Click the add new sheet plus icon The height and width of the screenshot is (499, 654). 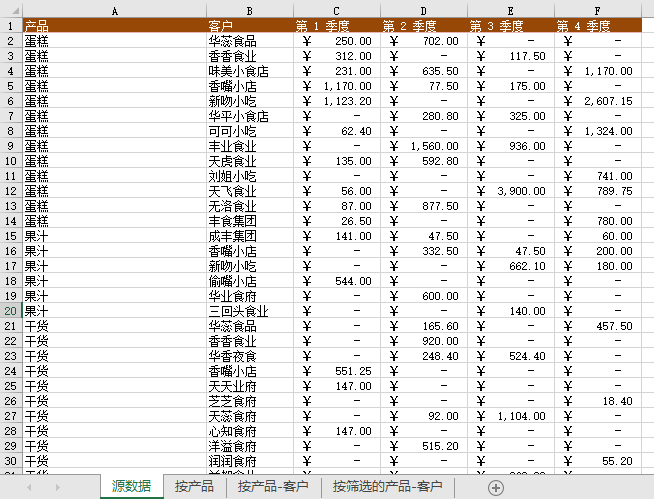496,487
